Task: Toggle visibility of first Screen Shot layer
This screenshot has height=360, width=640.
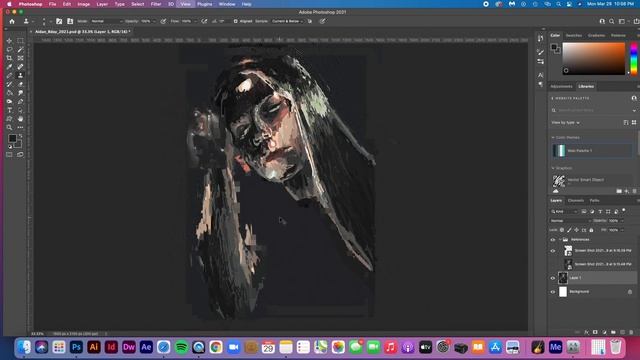Action: coord(553,251)
